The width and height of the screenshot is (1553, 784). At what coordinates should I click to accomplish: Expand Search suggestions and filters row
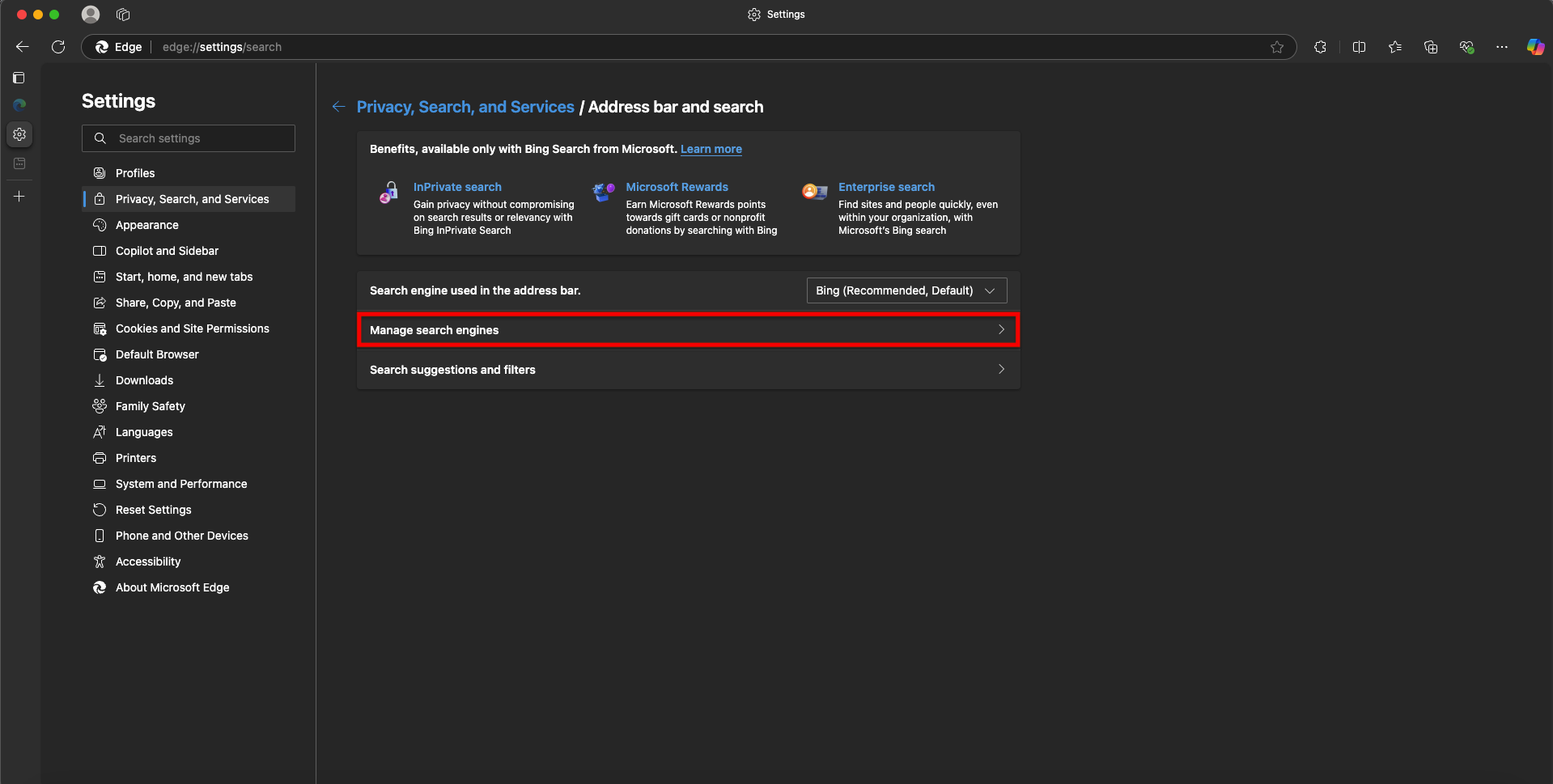688,370
